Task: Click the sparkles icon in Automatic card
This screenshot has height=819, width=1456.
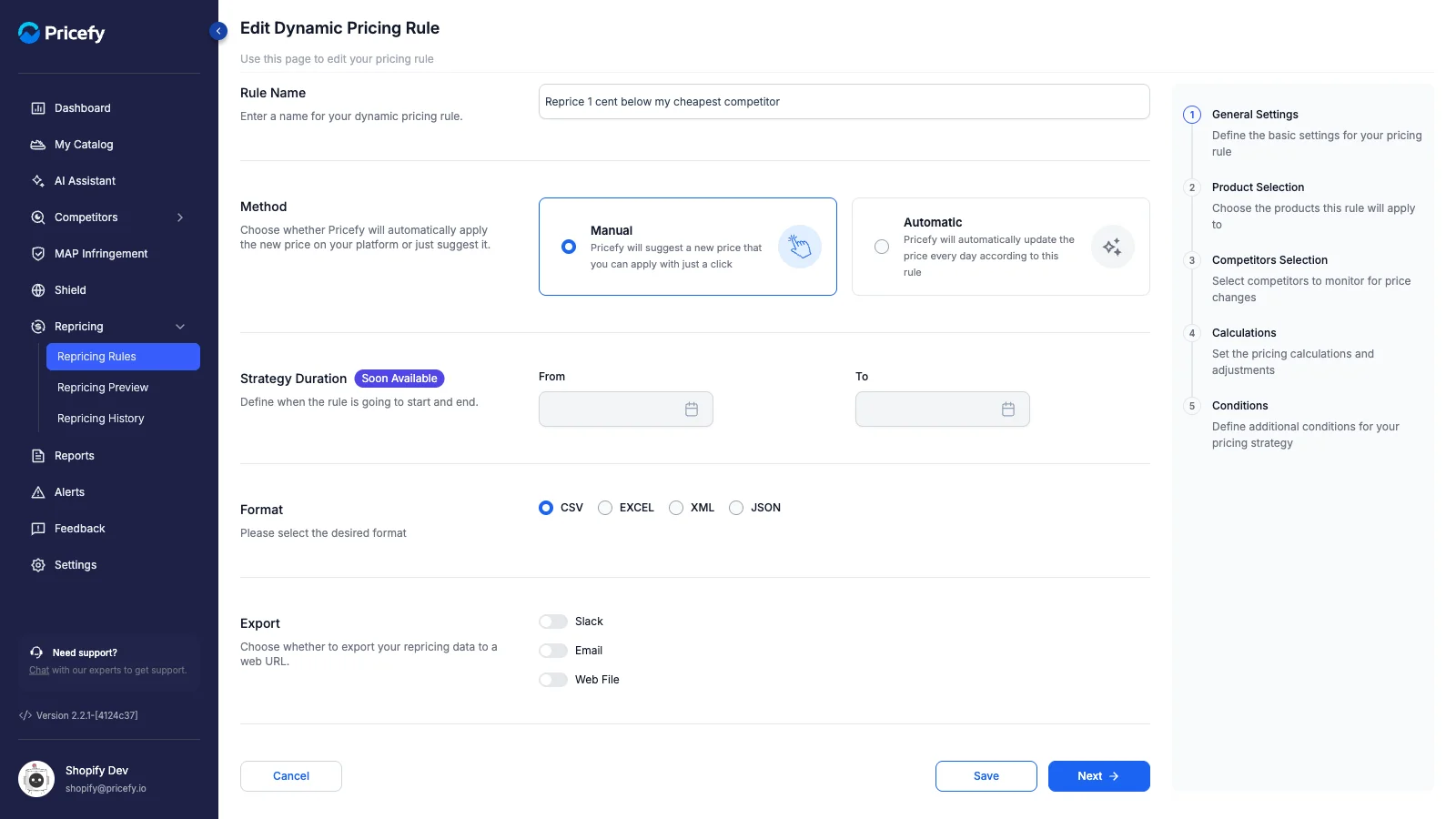Action: (1113, 247)
